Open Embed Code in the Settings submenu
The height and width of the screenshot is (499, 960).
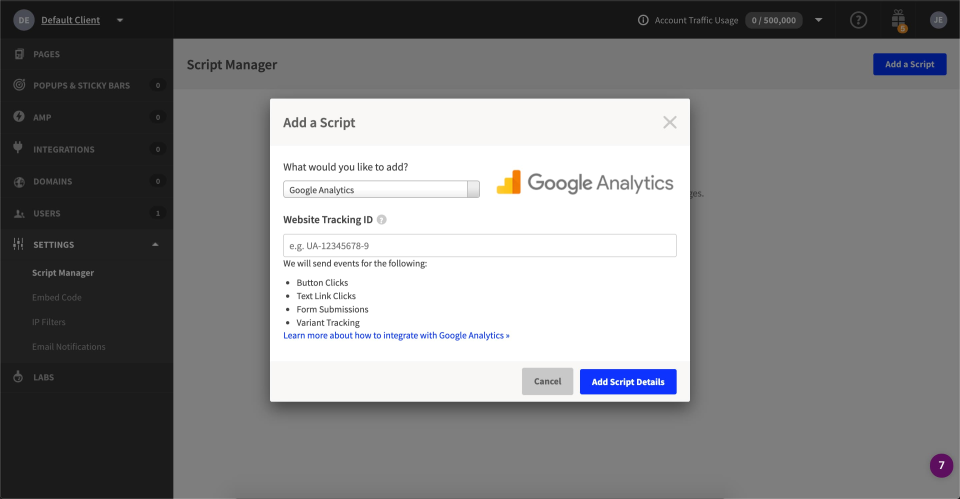pos(57,298)
